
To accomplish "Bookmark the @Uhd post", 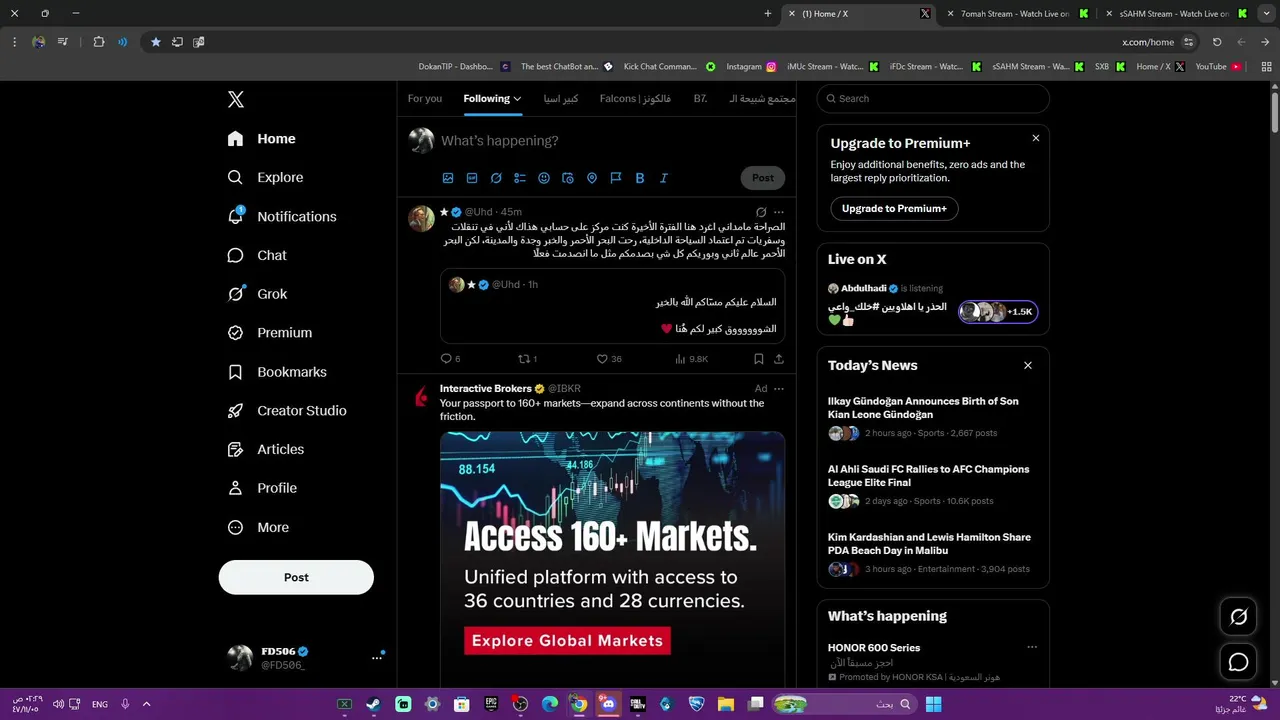I will [758, 359].
